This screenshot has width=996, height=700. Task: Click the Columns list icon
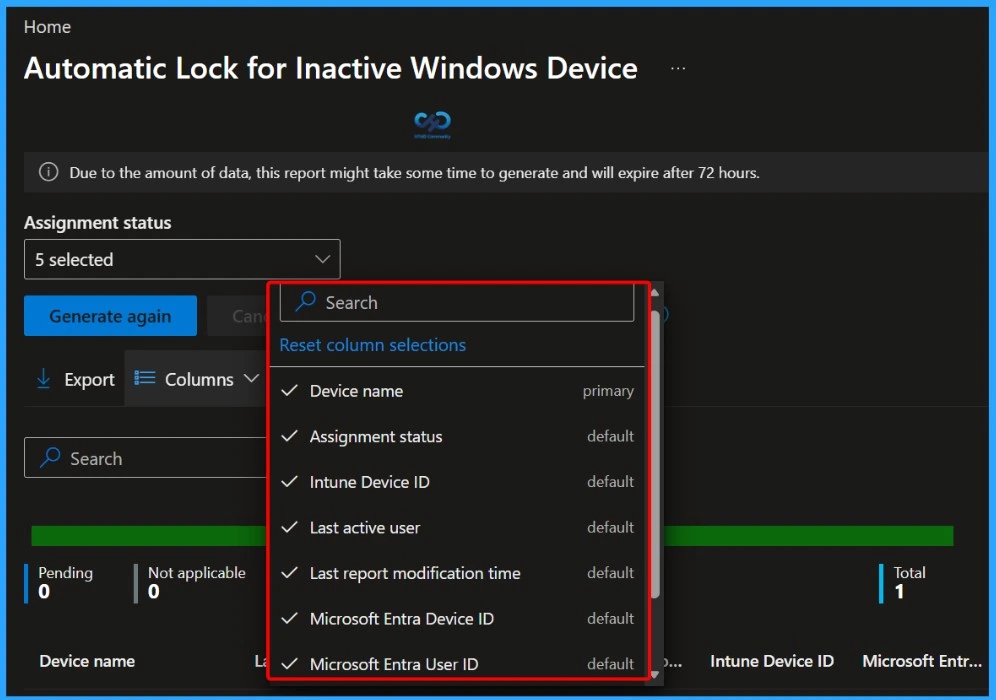tap(145, 378)
